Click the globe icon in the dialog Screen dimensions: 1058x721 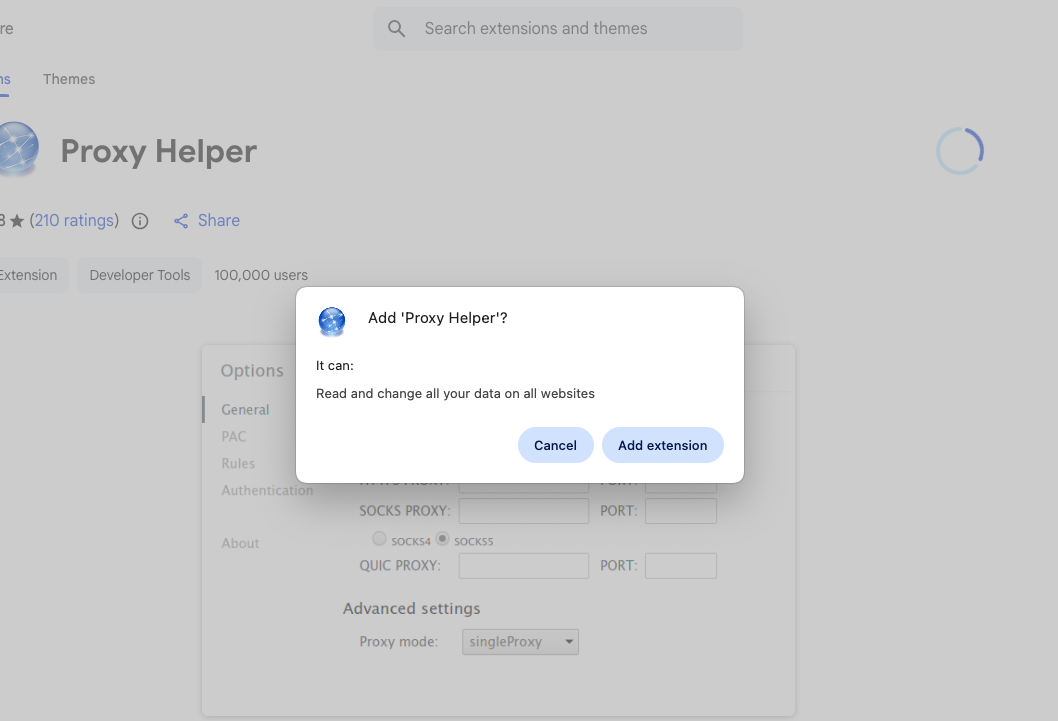tap(331, 321)
